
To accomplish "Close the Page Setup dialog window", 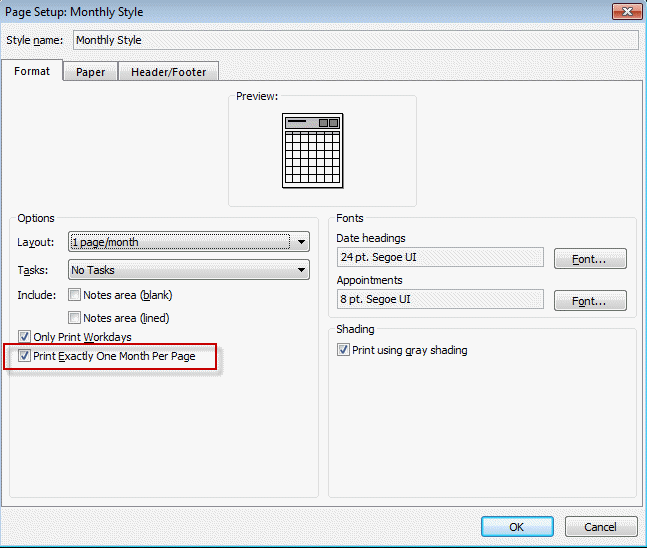I will point(627,12).
